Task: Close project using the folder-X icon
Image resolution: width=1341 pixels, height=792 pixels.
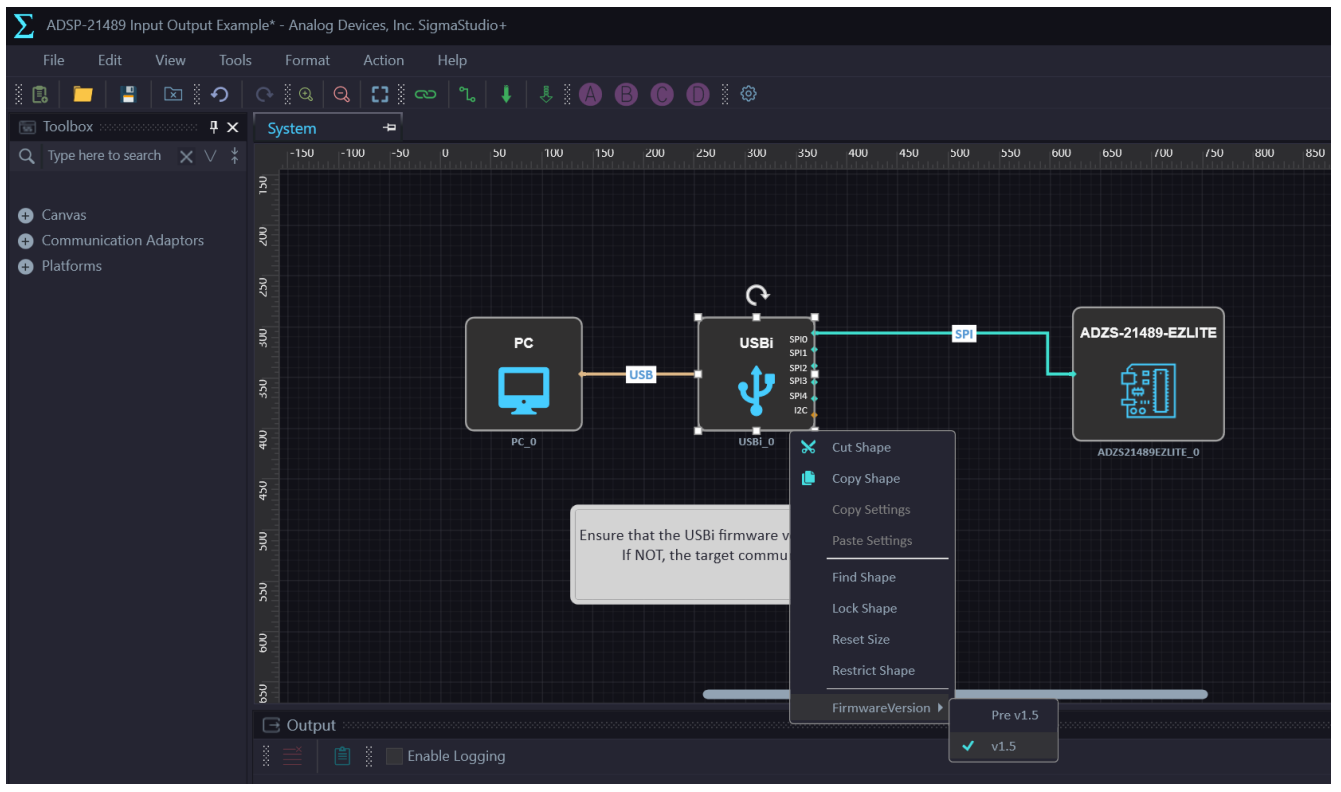Action: click(x=173, y=94)
